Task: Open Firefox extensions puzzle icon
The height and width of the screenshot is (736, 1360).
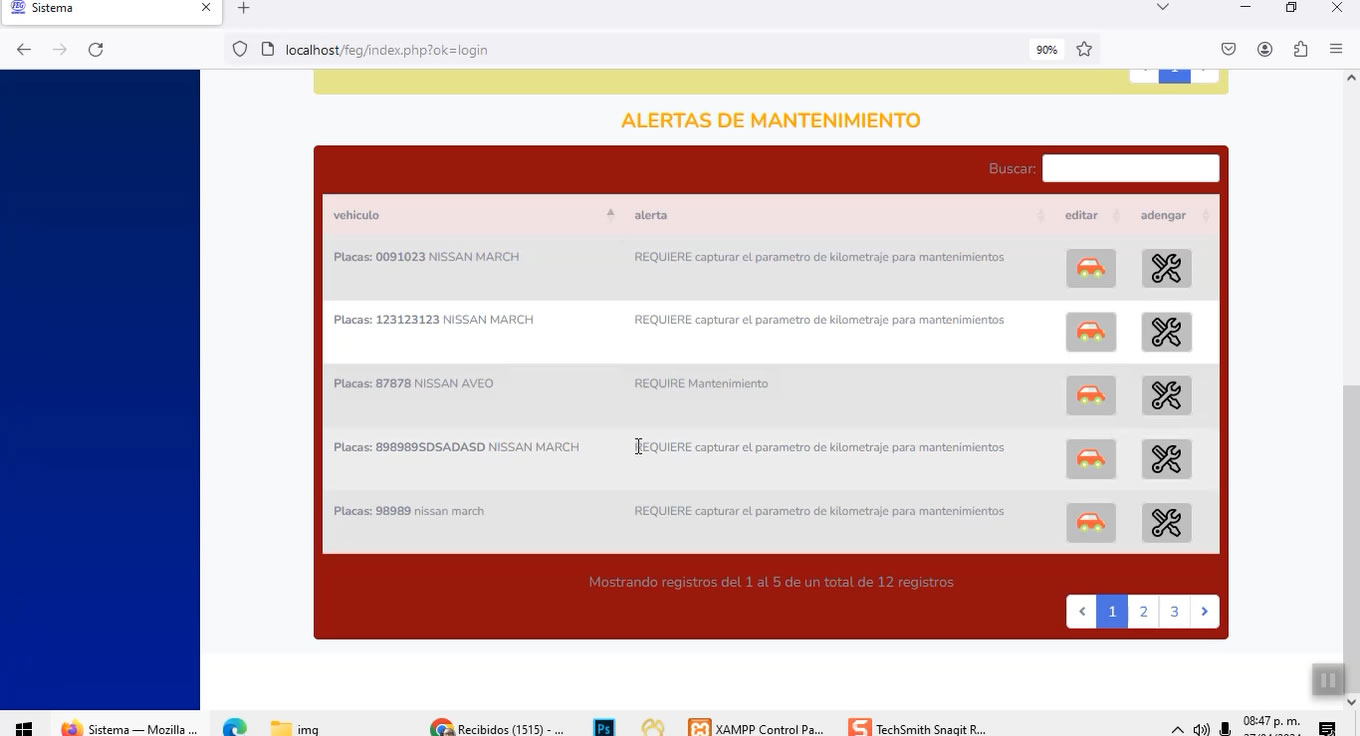Action: [1300, 49]
